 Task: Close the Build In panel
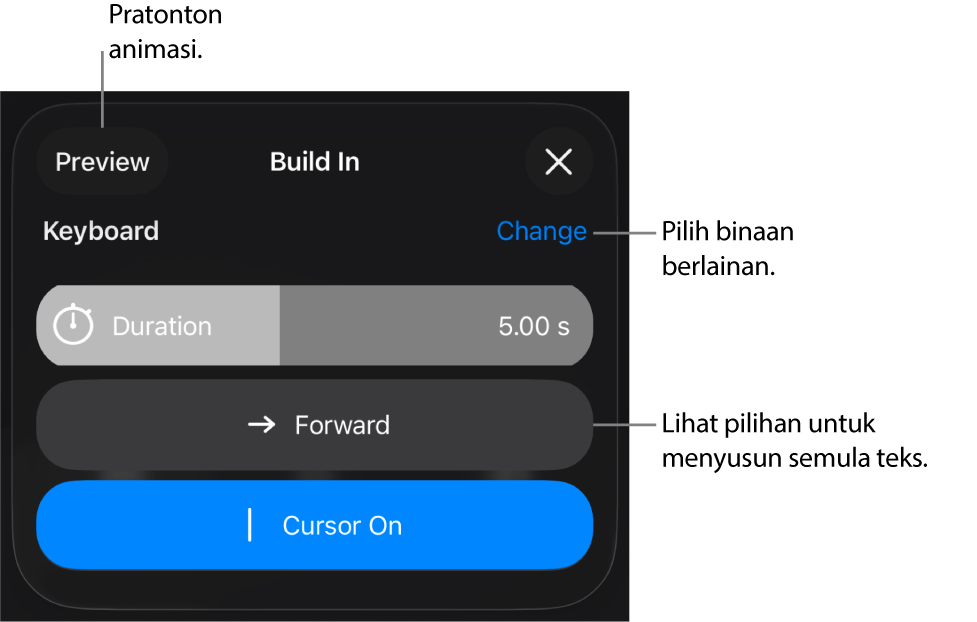pyautogui.click(x=558, y=162)
